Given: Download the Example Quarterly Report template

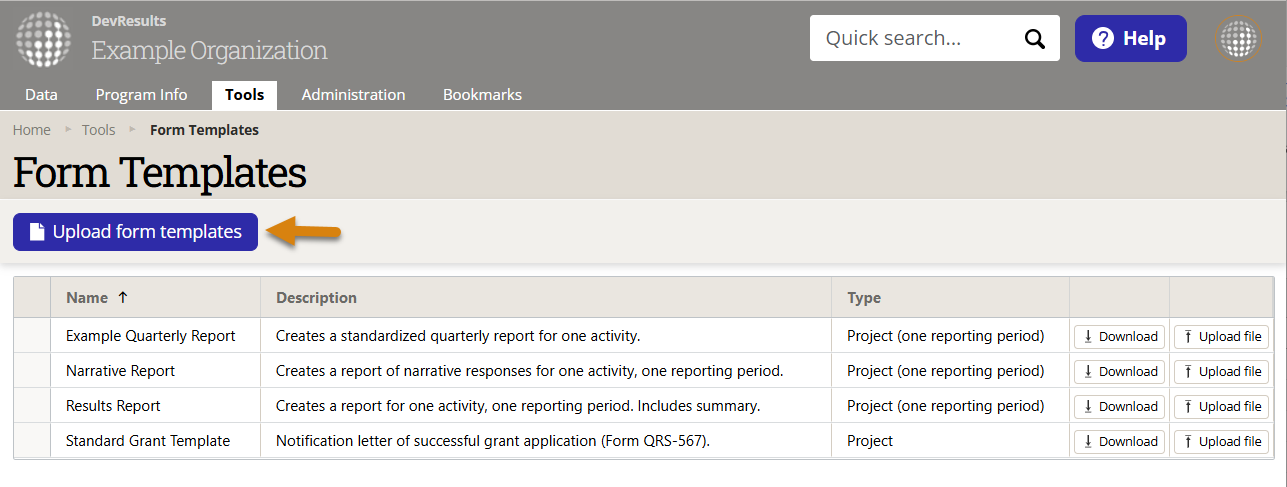Looking at the screenshot, I should pos(1119,337).
